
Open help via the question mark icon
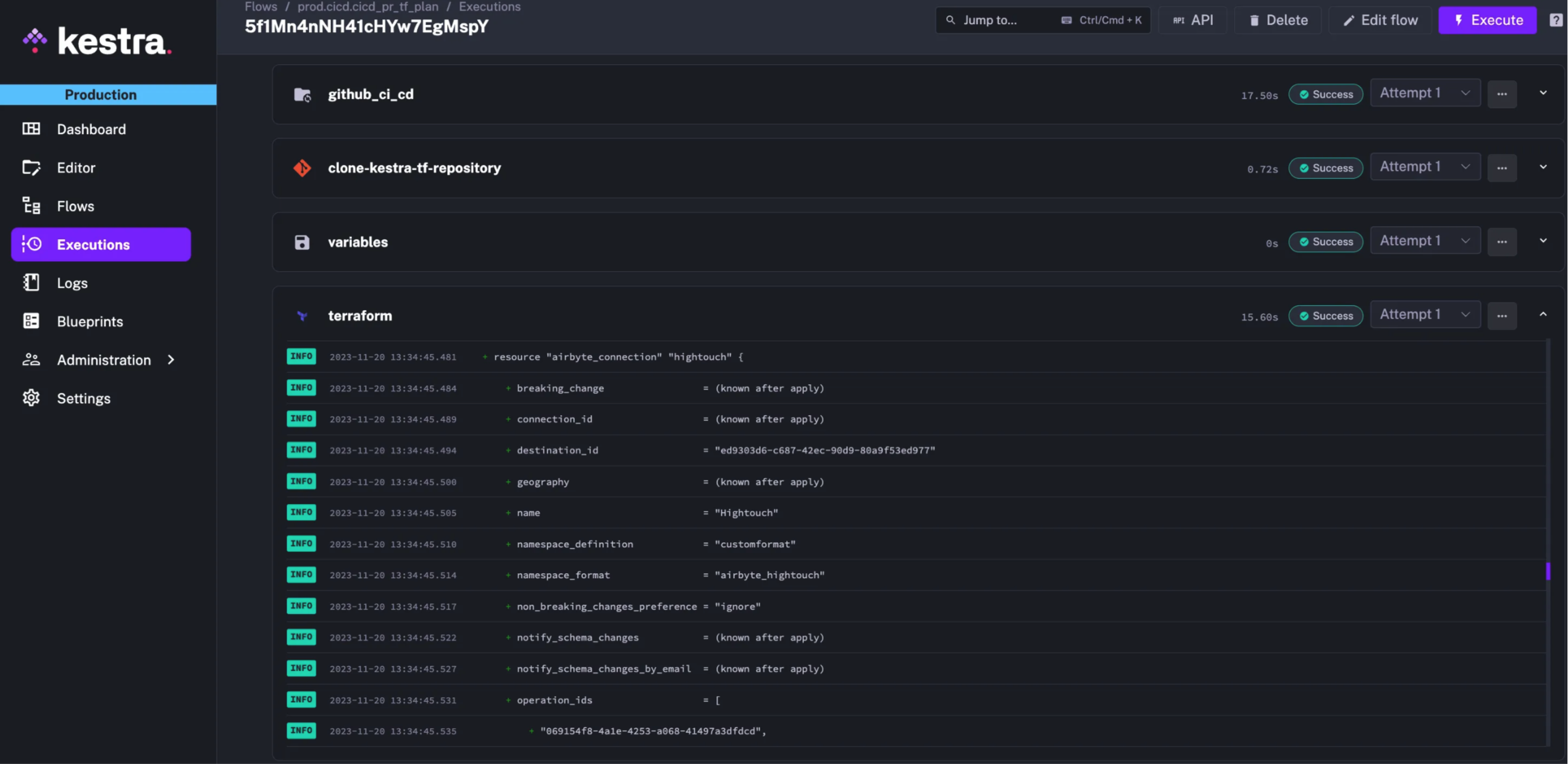click(x=1556, y=20)
